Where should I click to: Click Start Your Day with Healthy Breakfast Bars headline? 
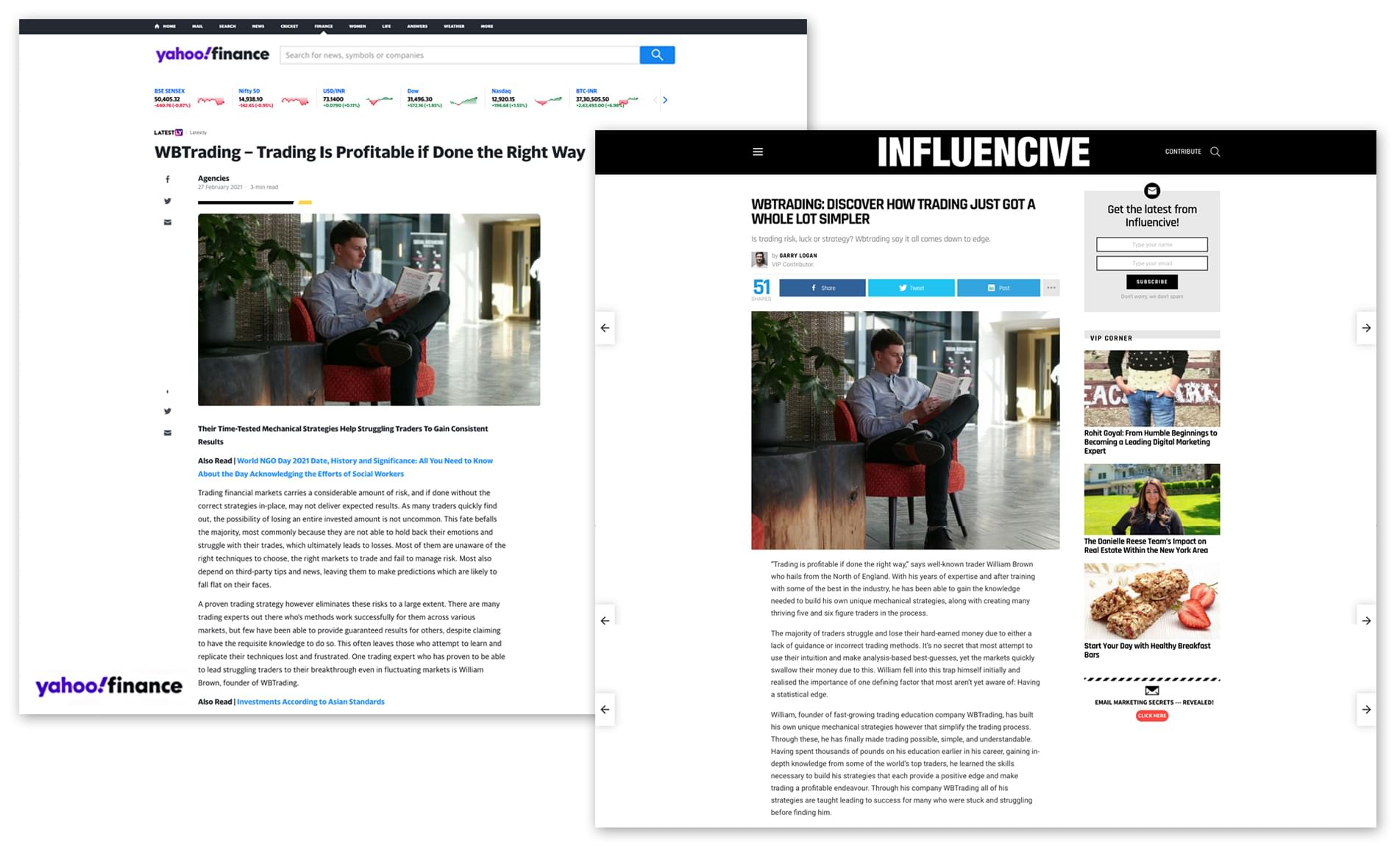1147,650
